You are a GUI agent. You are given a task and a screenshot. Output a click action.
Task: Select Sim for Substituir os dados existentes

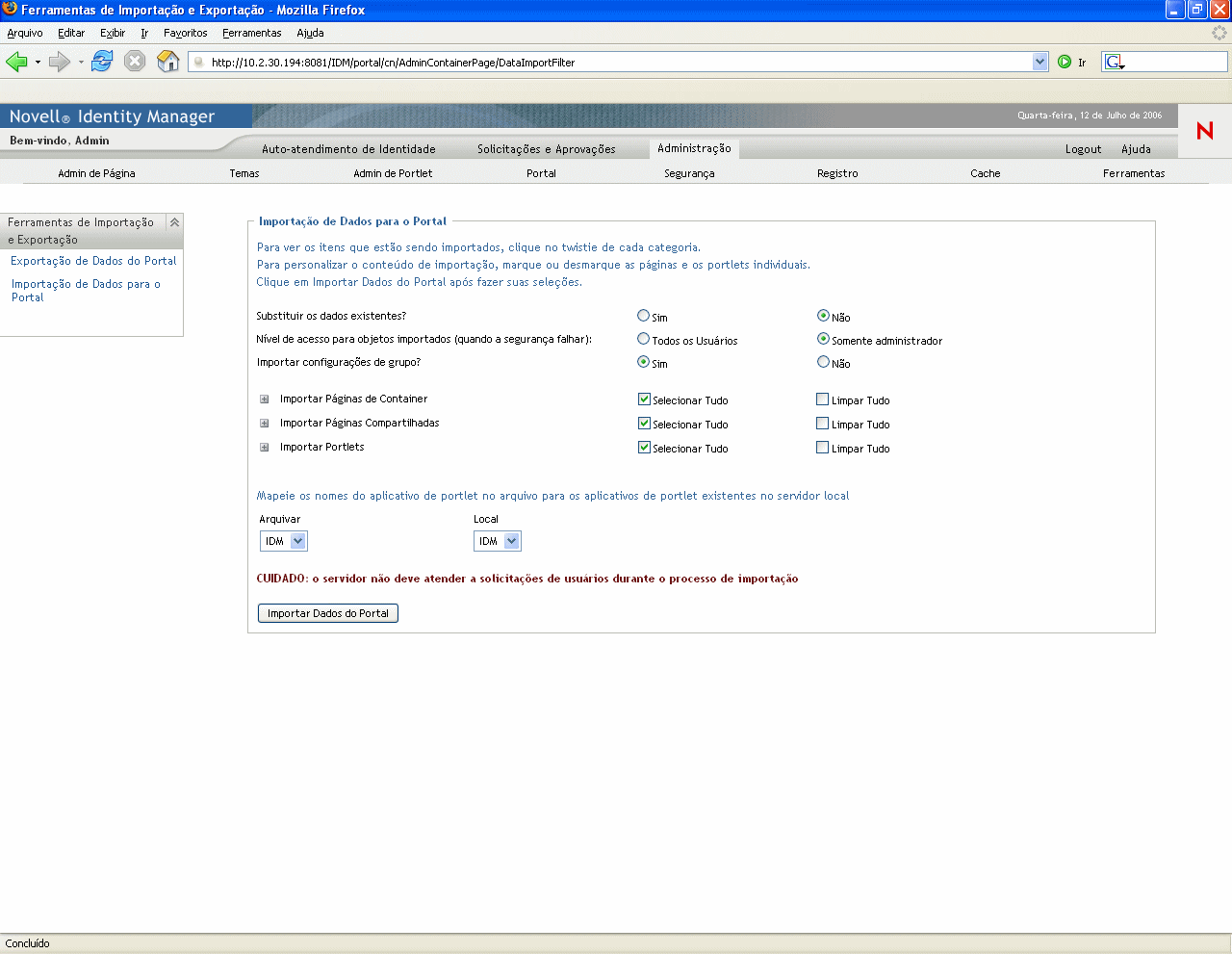(643, 316)
